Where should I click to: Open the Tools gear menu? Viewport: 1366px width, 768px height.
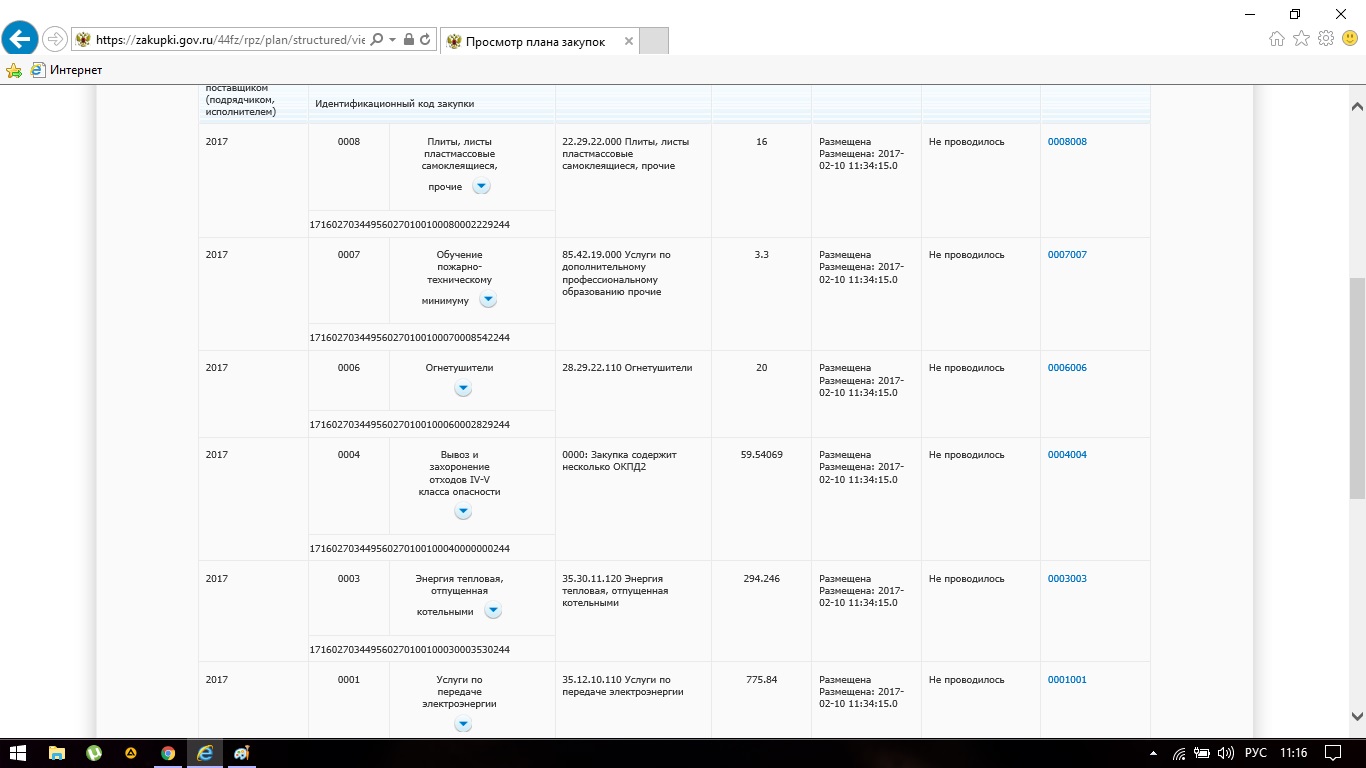[x=1326, y=39]
